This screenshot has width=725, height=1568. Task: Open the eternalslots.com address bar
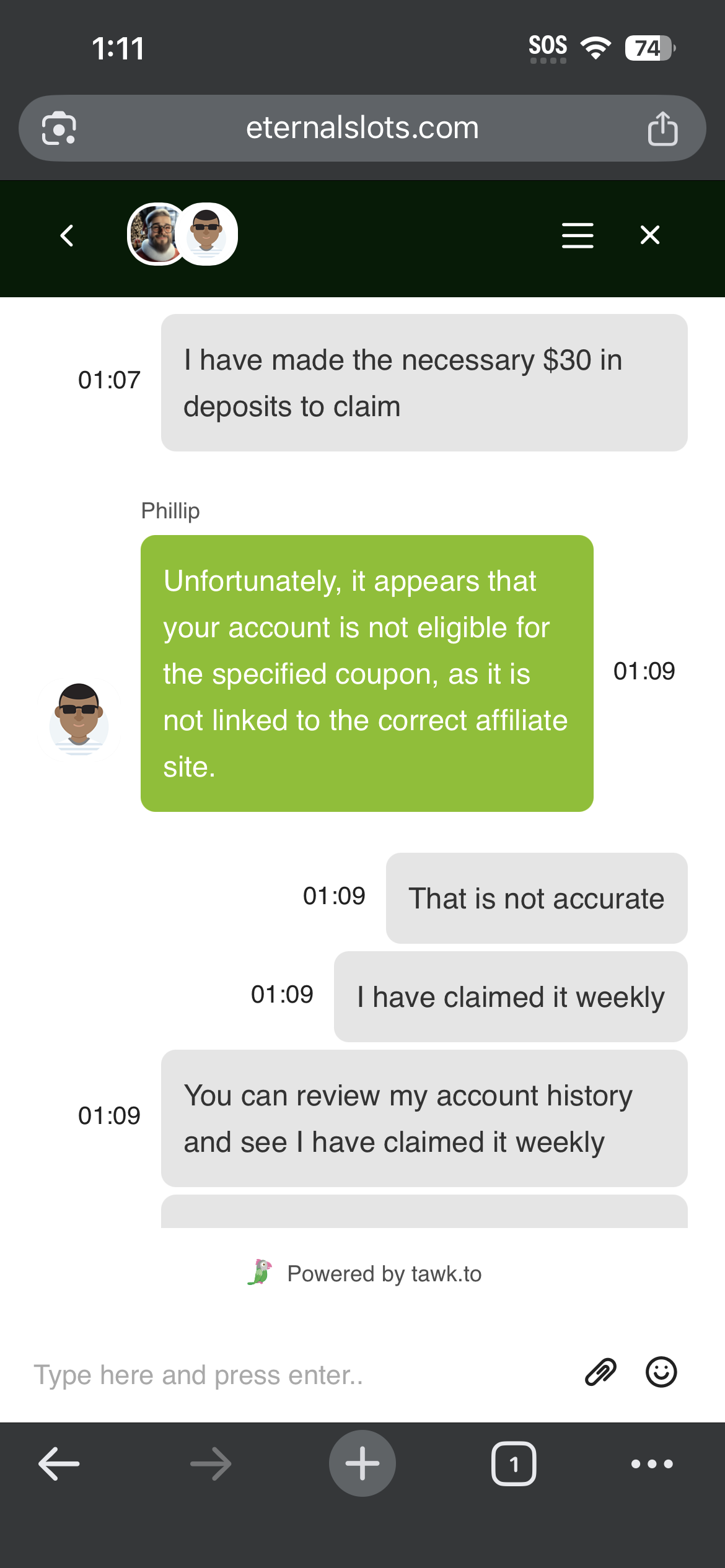362,128
